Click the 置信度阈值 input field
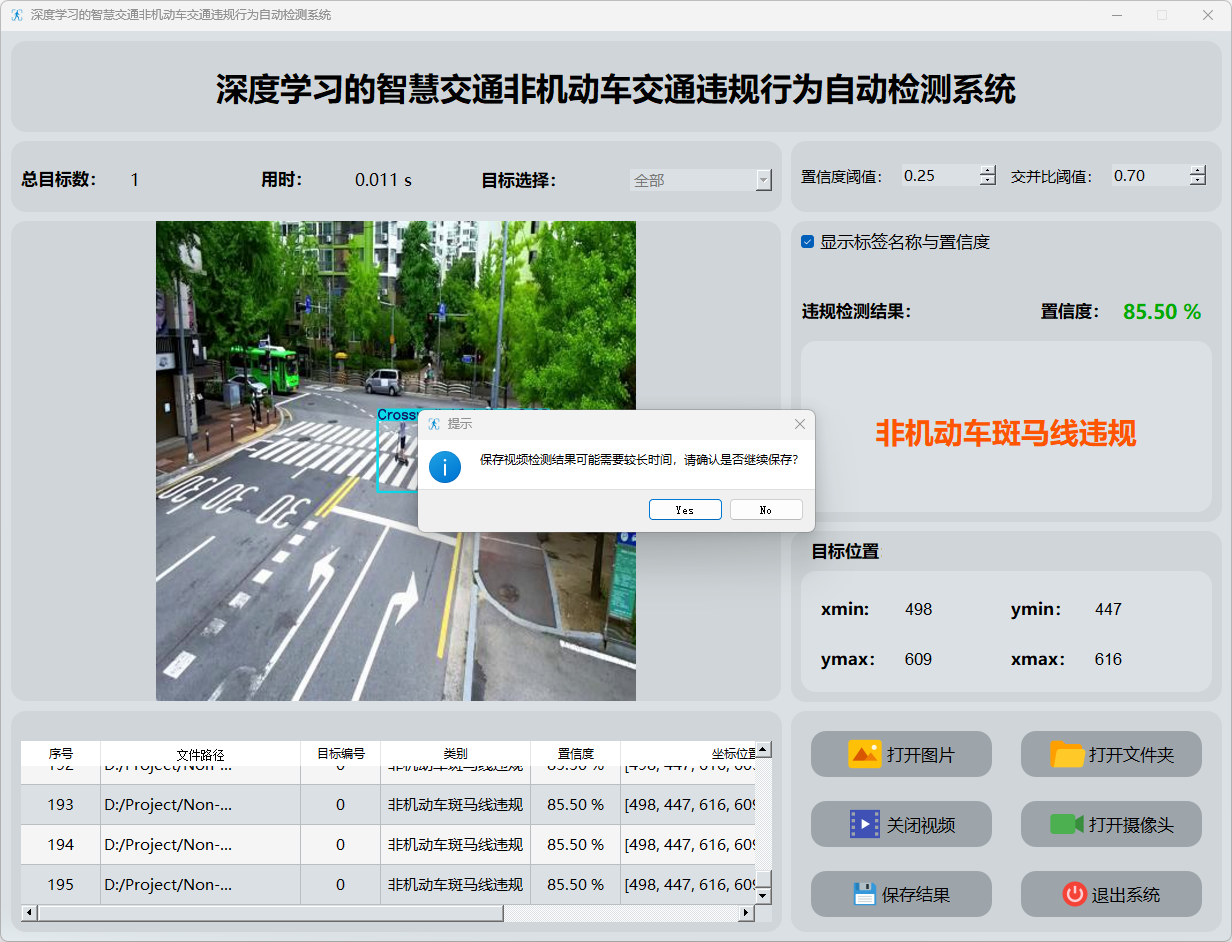The width and height of the screenshot is (1232, 942). (x=938, y=176)
